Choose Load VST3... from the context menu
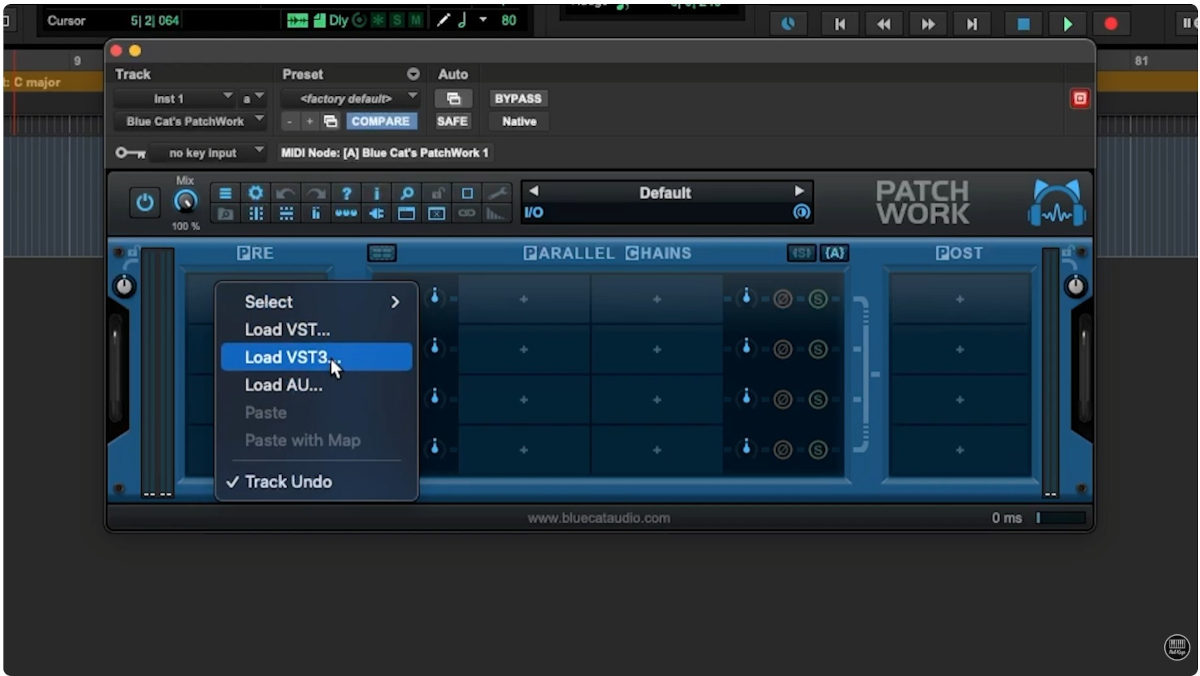The width and height of the screenshot is (1200, 676). (x=293, y=357)
